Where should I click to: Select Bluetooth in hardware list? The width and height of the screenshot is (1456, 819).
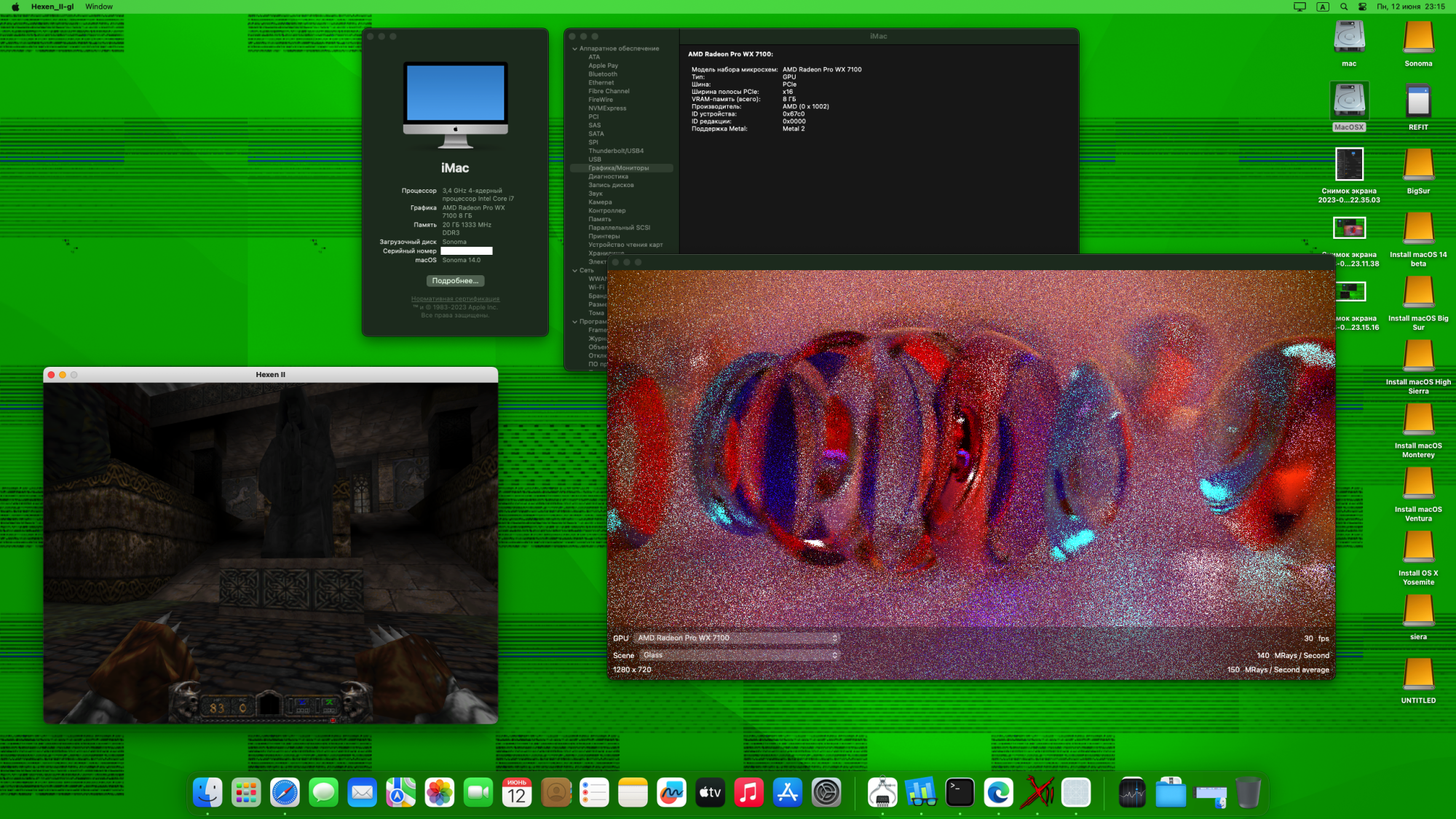603,74
